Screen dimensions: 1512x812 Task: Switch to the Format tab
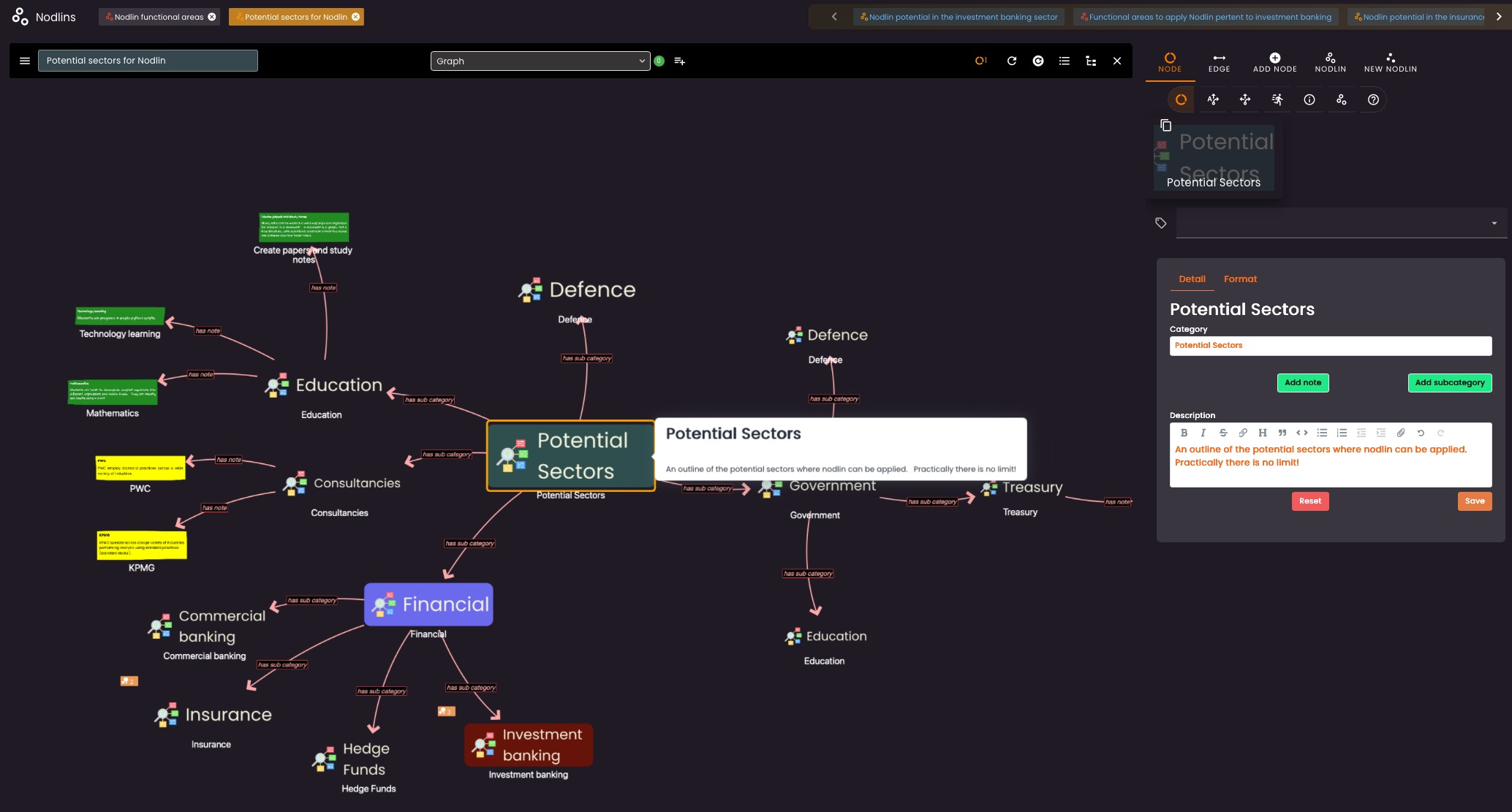(1240, 279)
